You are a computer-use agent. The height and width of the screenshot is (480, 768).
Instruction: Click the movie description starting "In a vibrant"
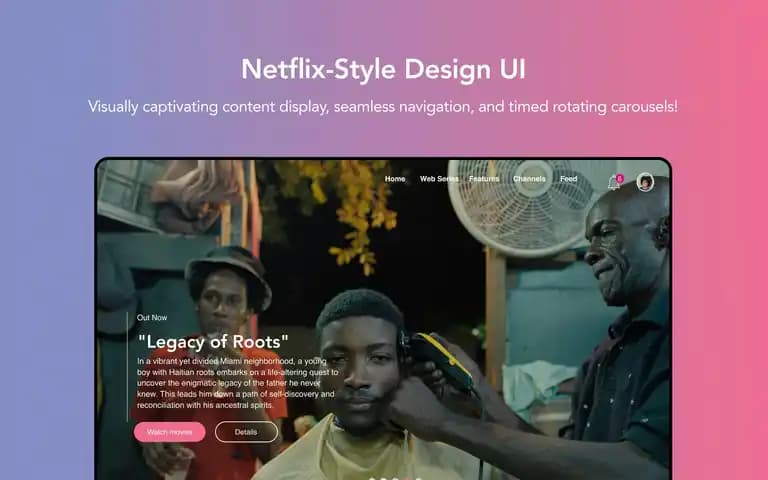(238, 383)
